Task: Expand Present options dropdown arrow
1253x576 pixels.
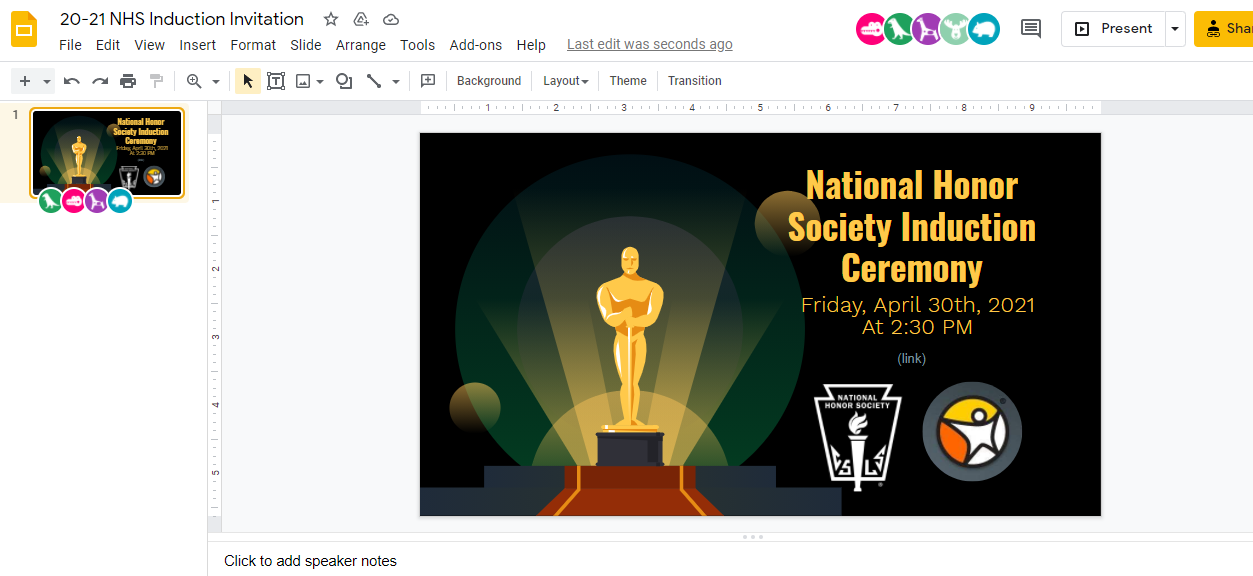Action: [x=1175, y=29]
